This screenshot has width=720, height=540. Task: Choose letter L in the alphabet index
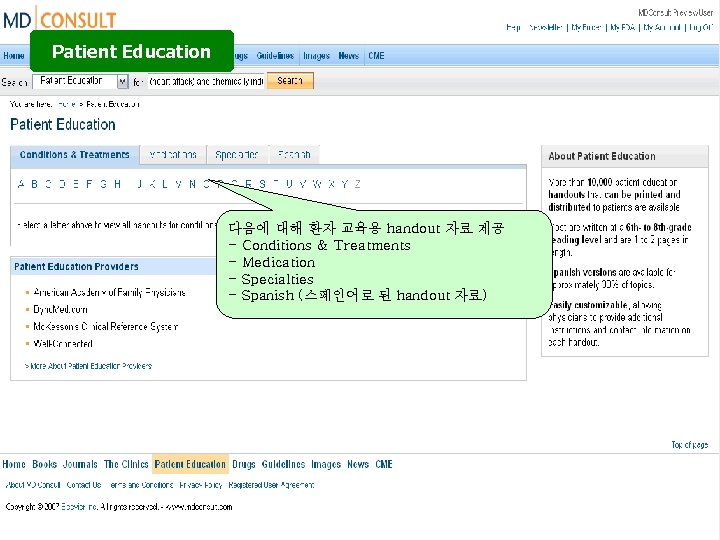pyautogui.click(x=165, y=185)
